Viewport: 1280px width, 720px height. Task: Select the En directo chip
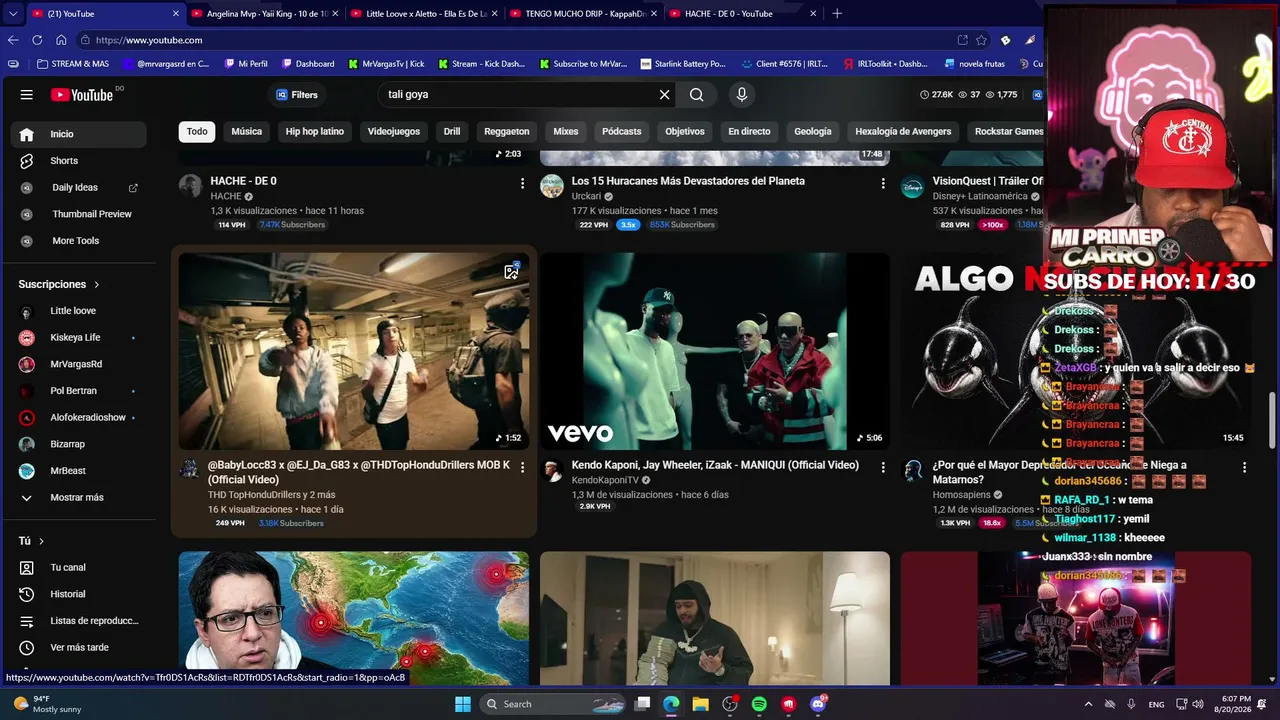coord(749,132)
